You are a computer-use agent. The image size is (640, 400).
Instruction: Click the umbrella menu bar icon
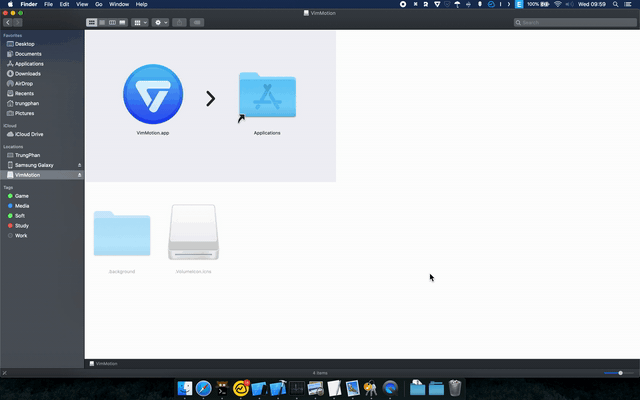457,4
